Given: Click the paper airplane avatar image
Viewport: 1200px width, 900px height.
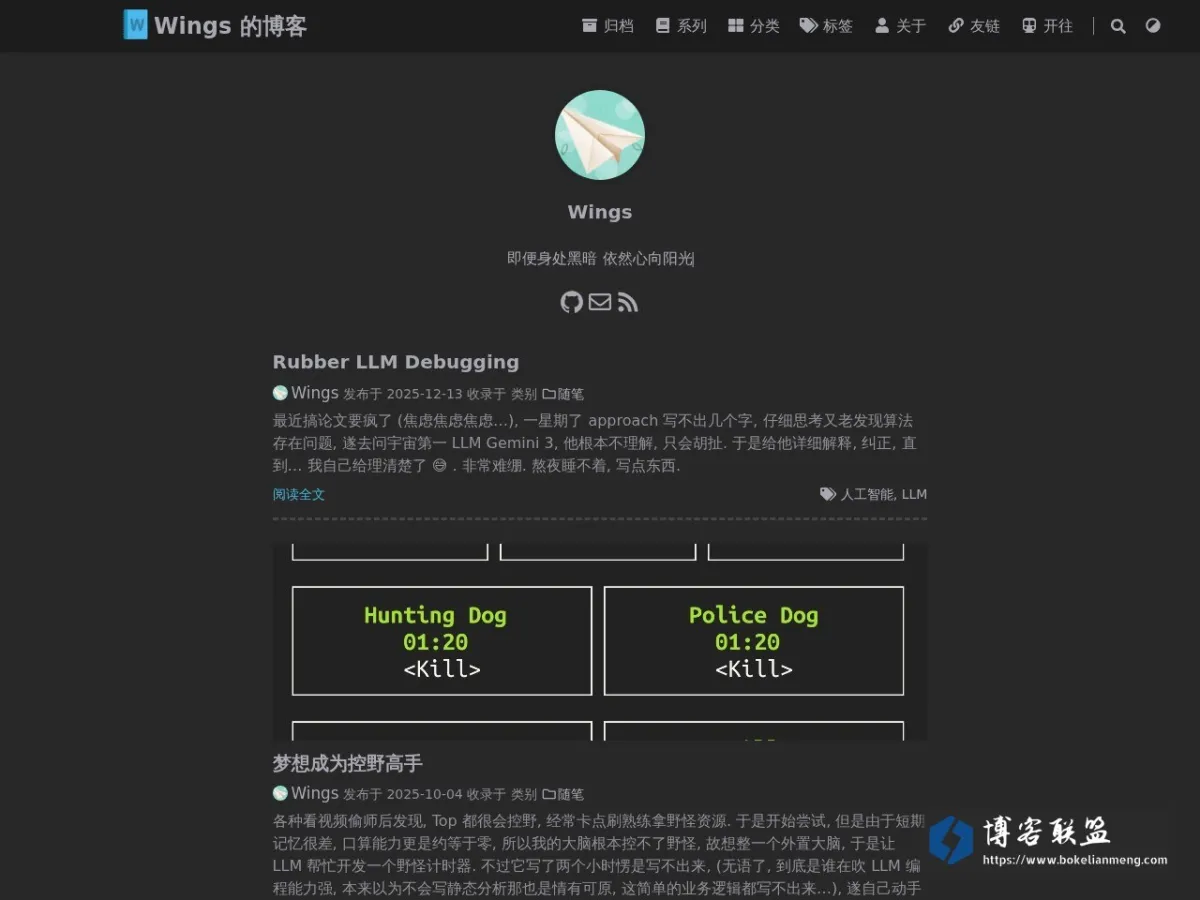Looking at the screenshot, I should tap(600, 135).
